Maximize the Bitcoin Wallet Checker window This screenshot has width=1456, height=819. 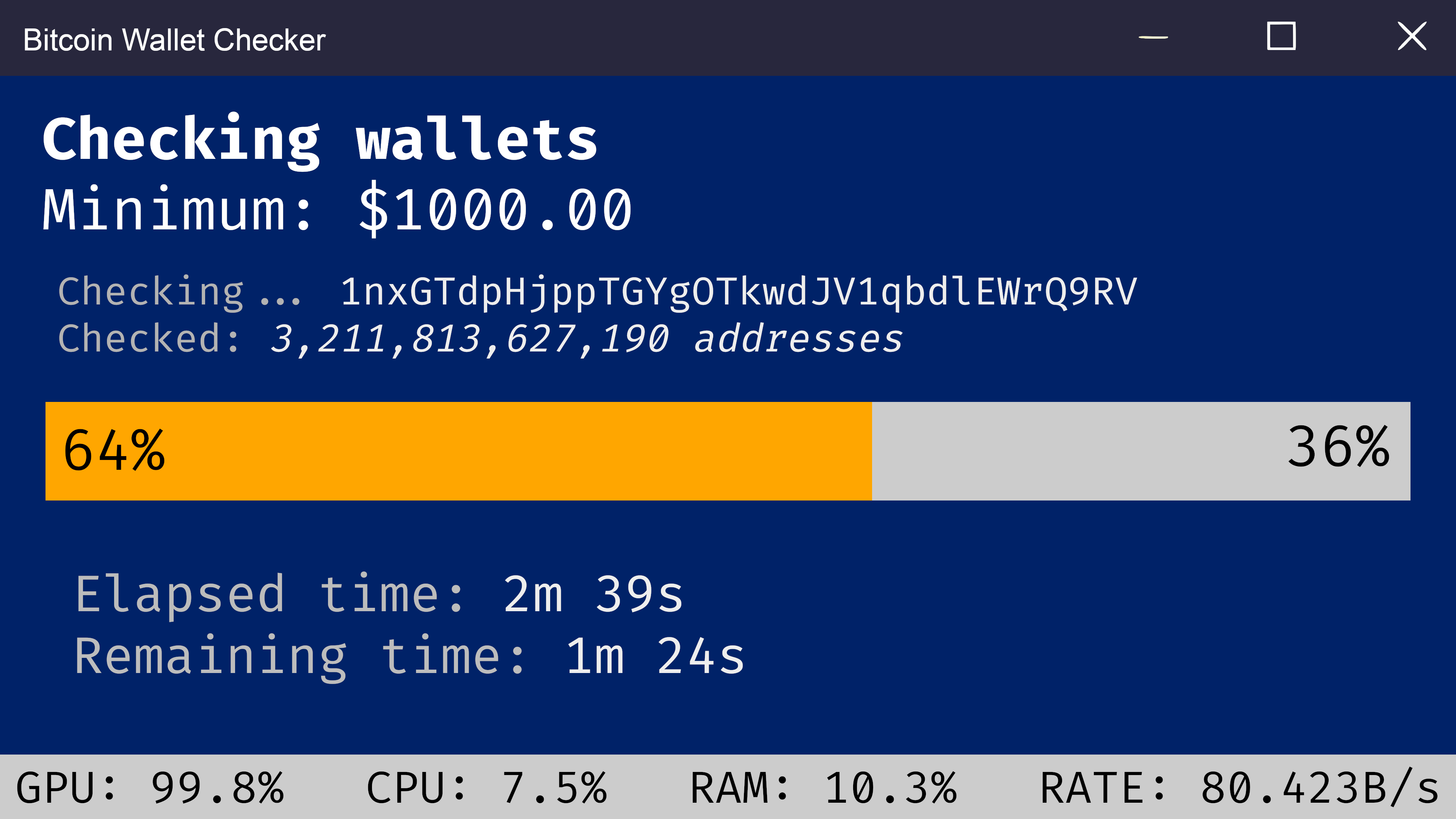coord(1281,37)
